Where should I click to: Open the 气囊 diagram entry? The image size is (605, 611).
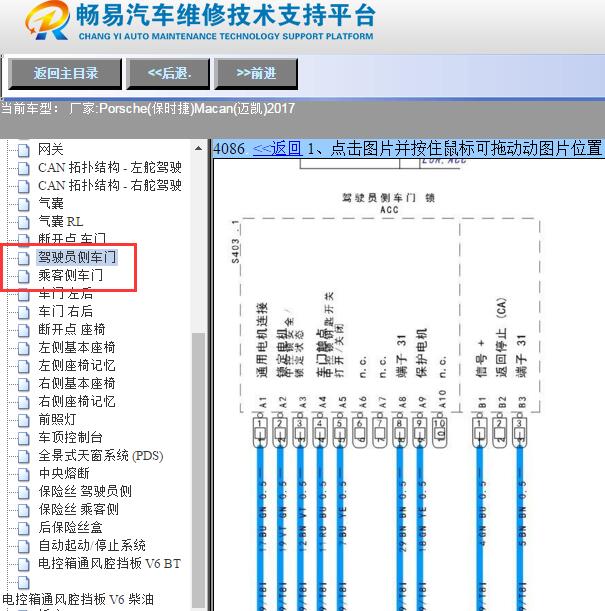(51, 203)
